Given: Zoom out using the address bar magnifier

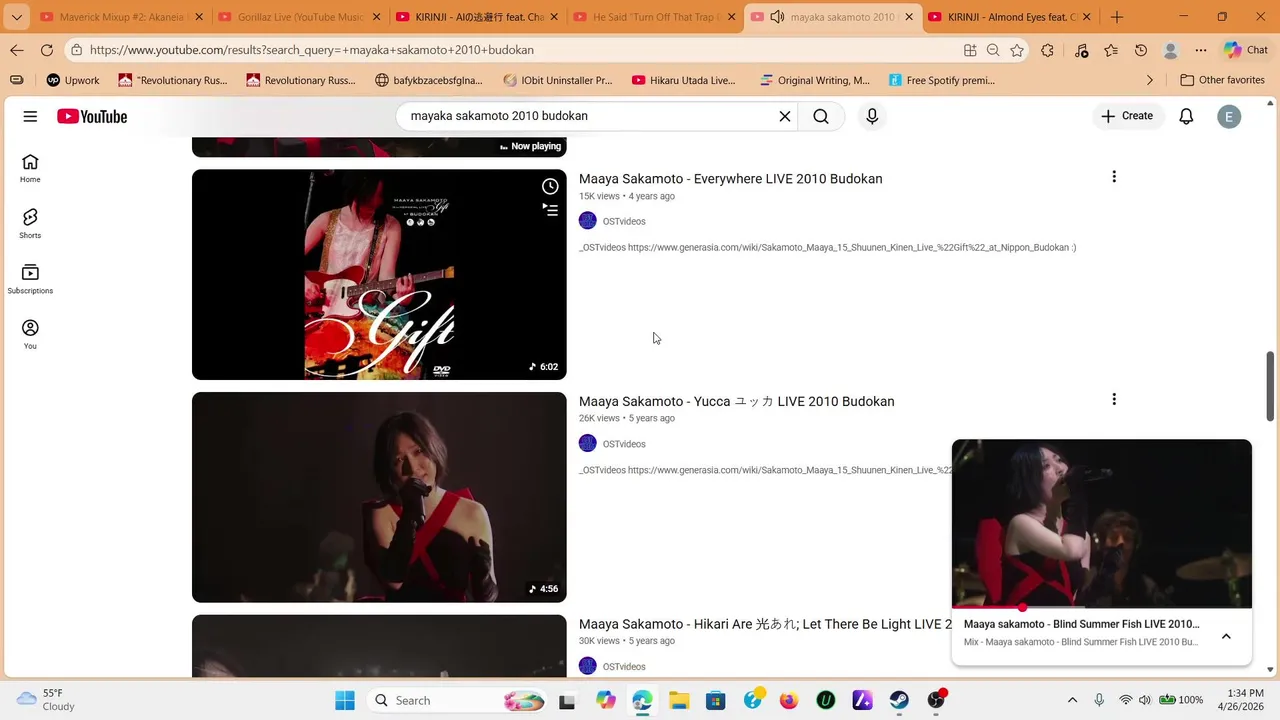Looking at the screenshot, I should click(x=993, y=50).
